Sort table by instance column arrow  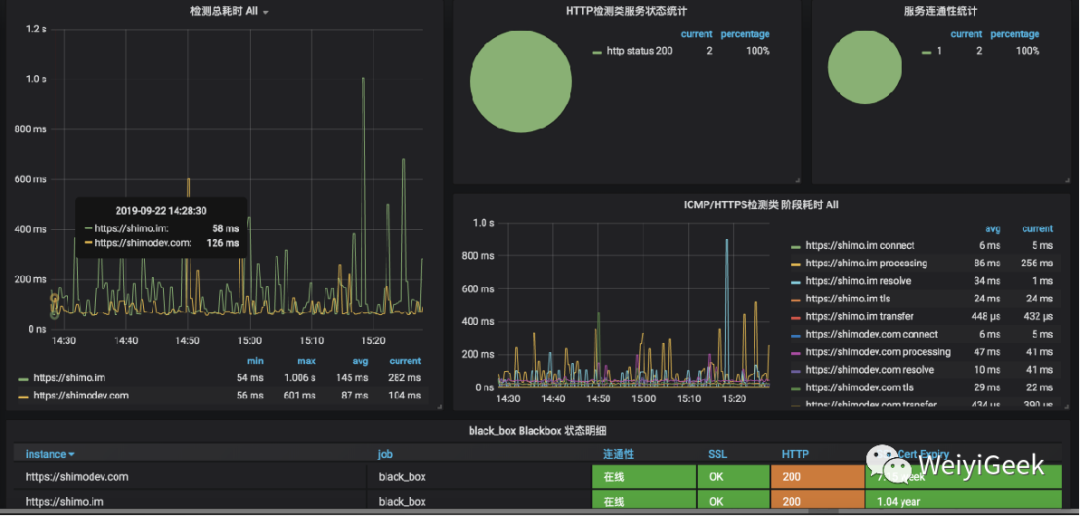pos(71,455)
